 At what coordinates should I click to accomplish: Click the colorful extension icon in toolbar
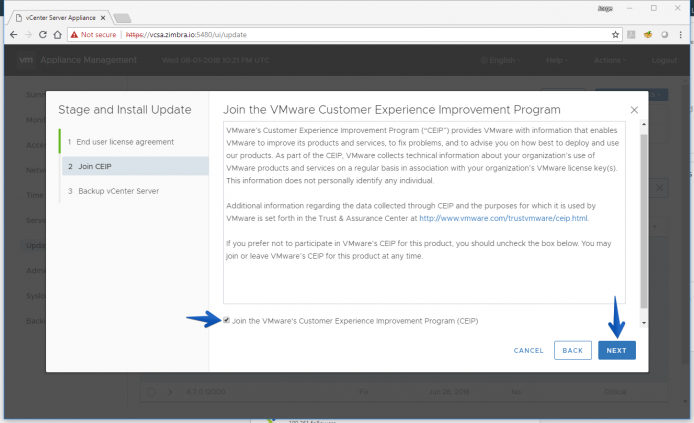(648, 35)
